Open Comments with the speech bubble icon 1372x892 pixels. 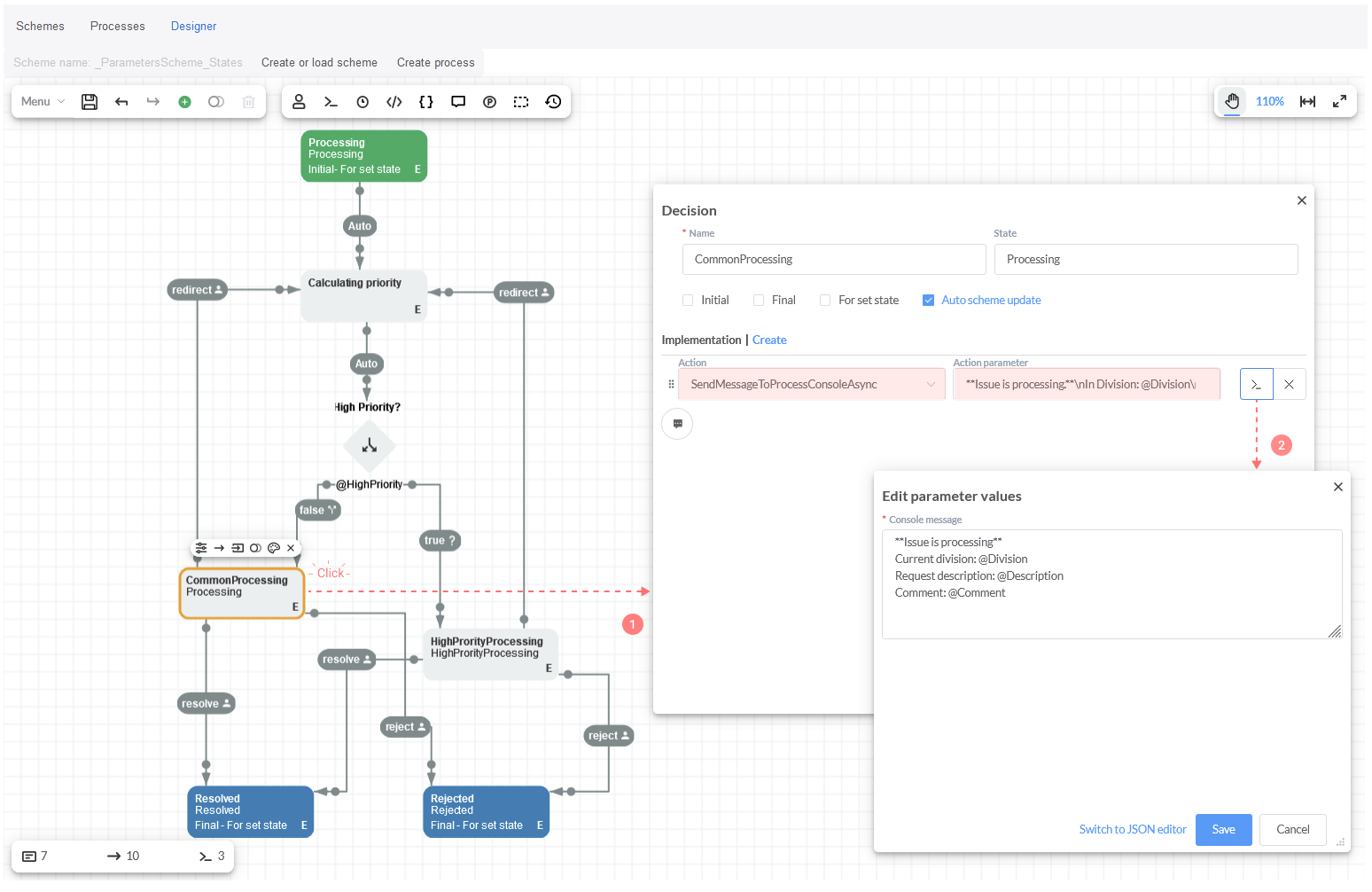pos(458,102)
